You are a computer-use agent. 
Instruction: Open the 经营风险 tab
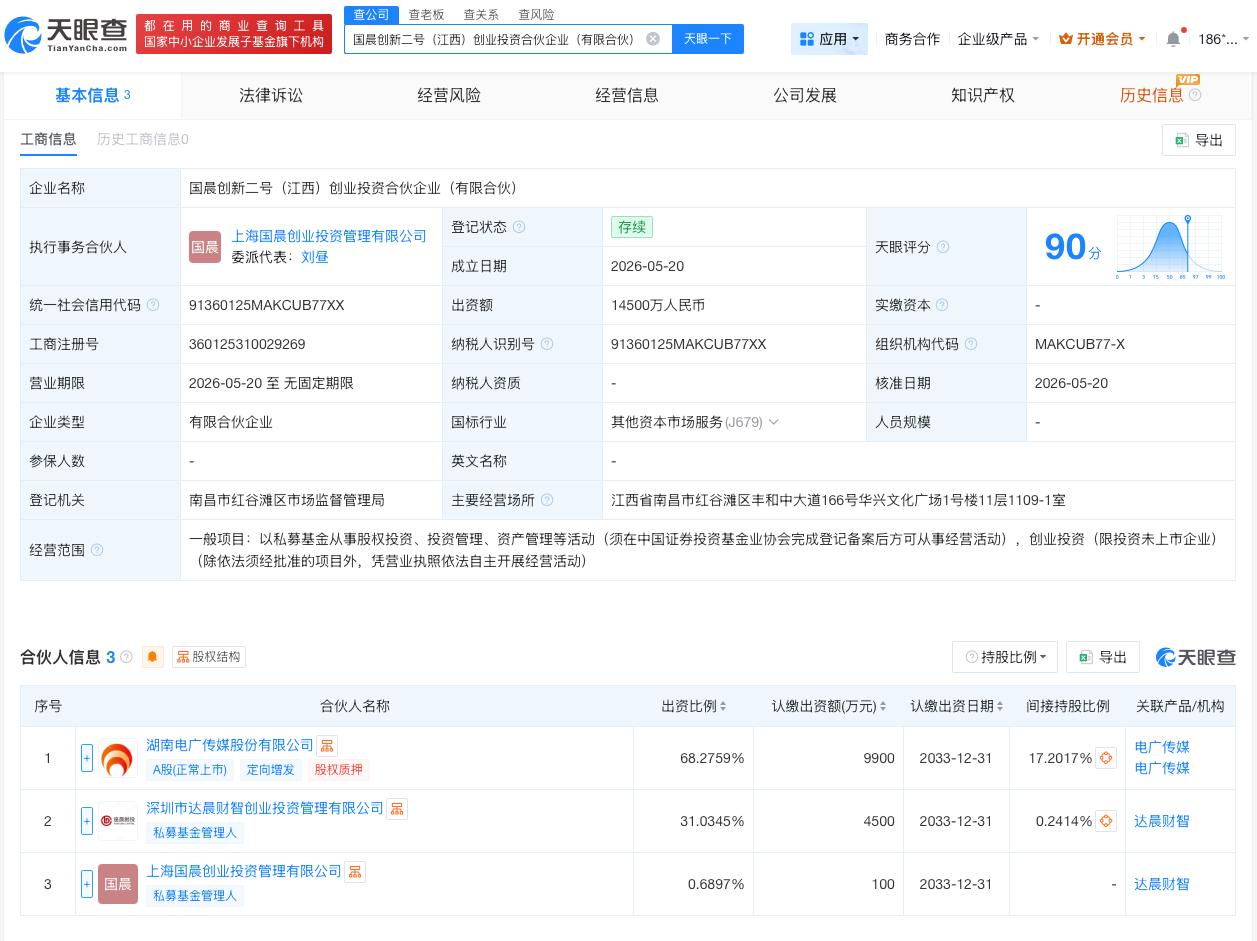(449, 95)
